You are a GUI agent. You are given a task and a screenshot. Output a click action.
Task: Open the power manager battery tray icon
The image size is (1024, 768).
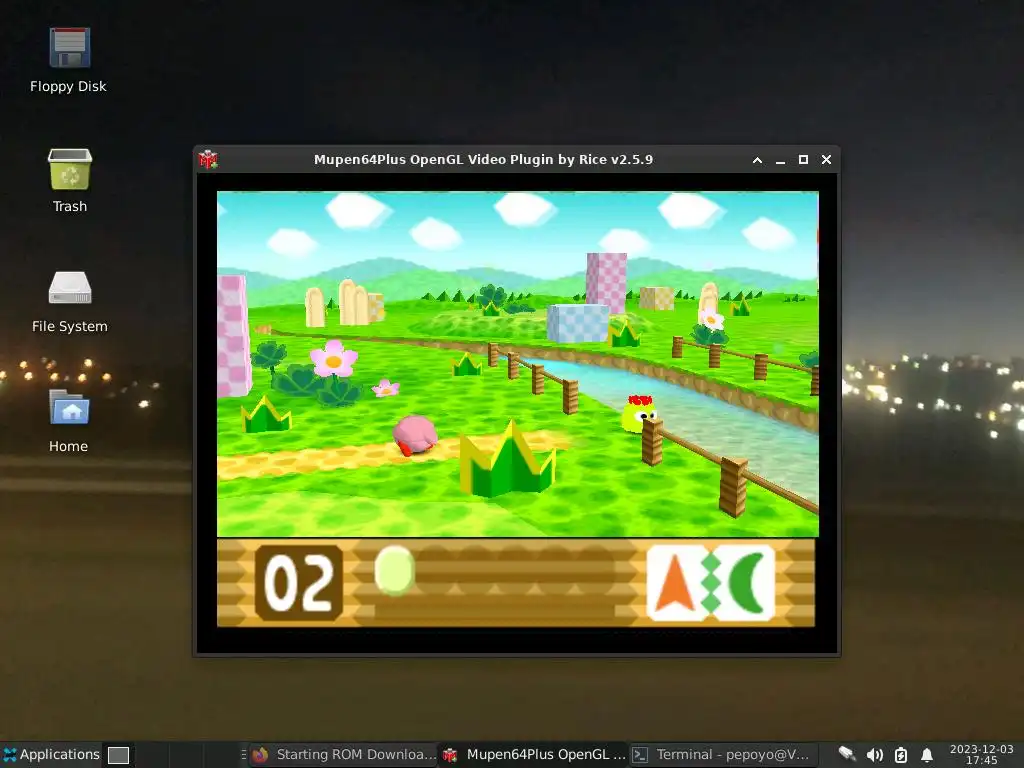coord(901,755)
